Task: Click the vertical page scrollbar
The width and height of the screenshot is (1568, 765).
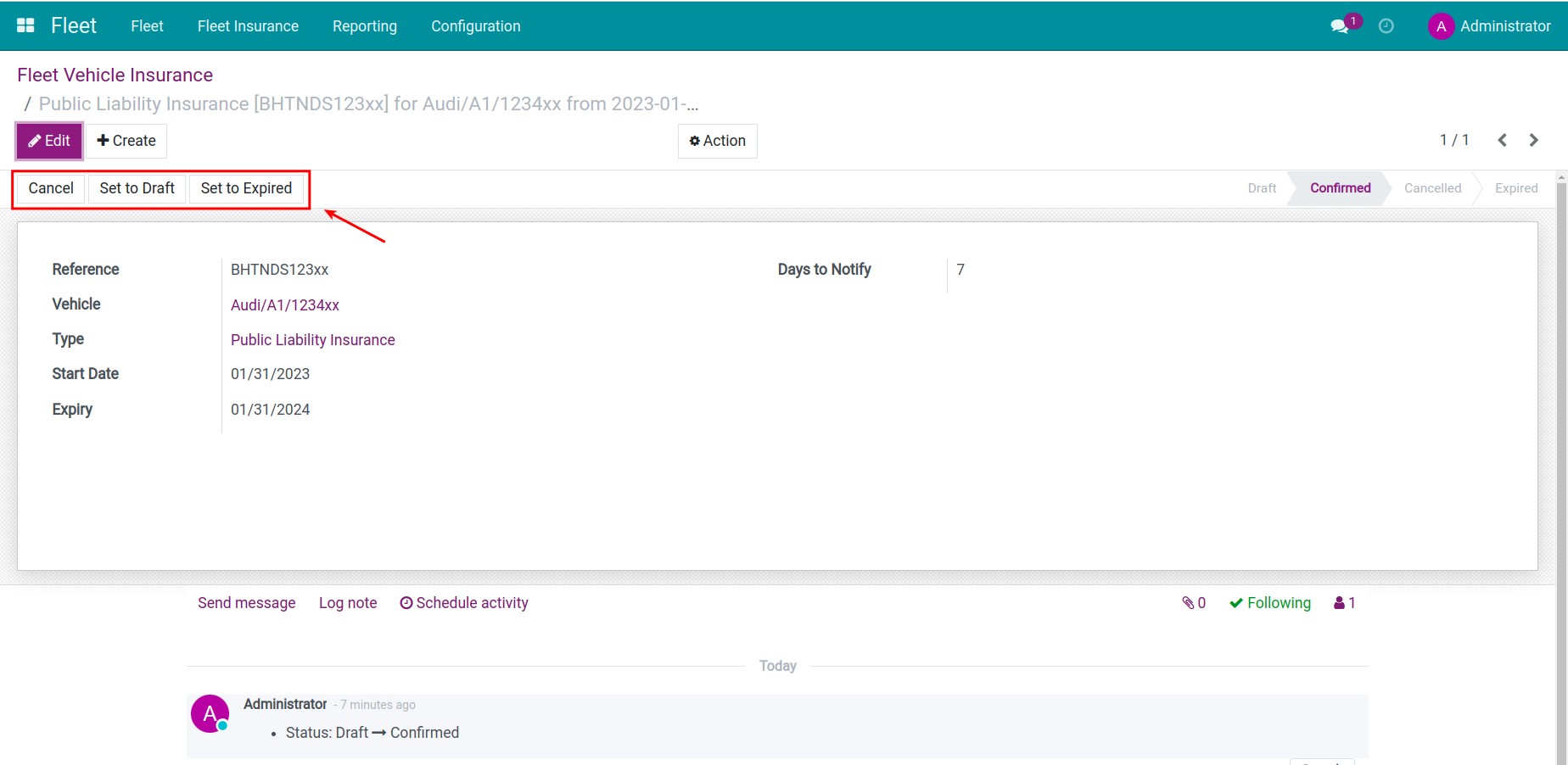Action: pos(1561,466)
